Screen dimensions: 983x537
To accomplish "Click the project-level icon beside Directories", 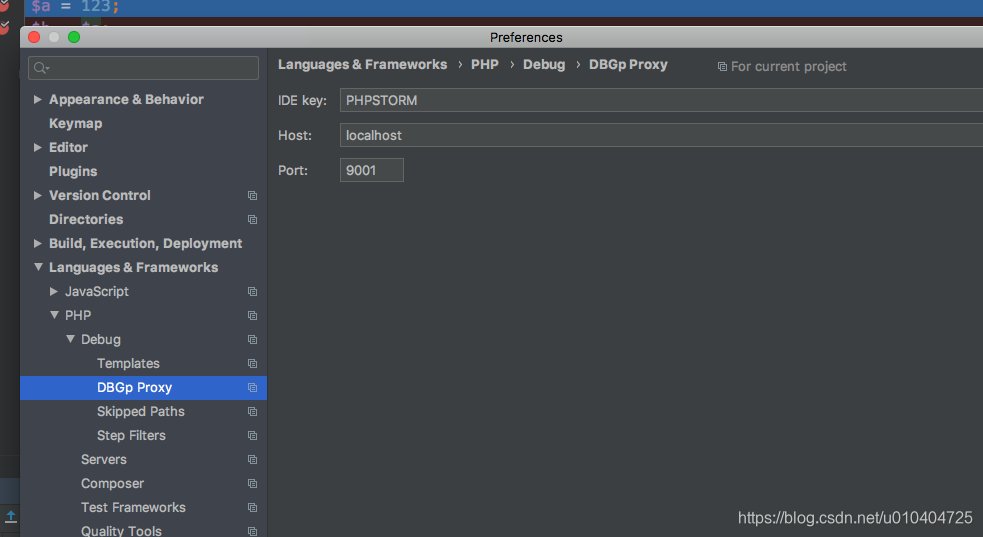I will pos(252,220).
